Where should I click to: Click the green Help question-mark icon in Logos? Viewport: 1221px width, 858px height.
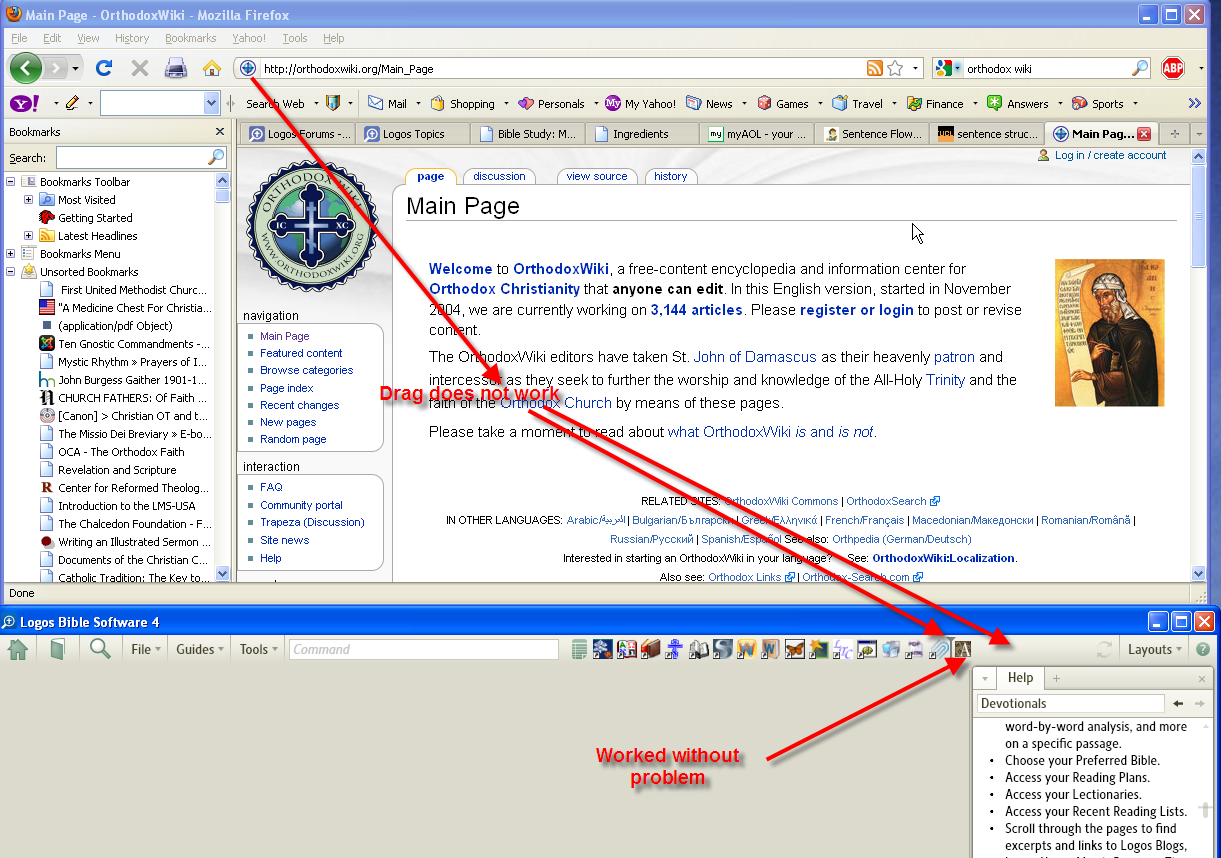(x=1202, y=649)
